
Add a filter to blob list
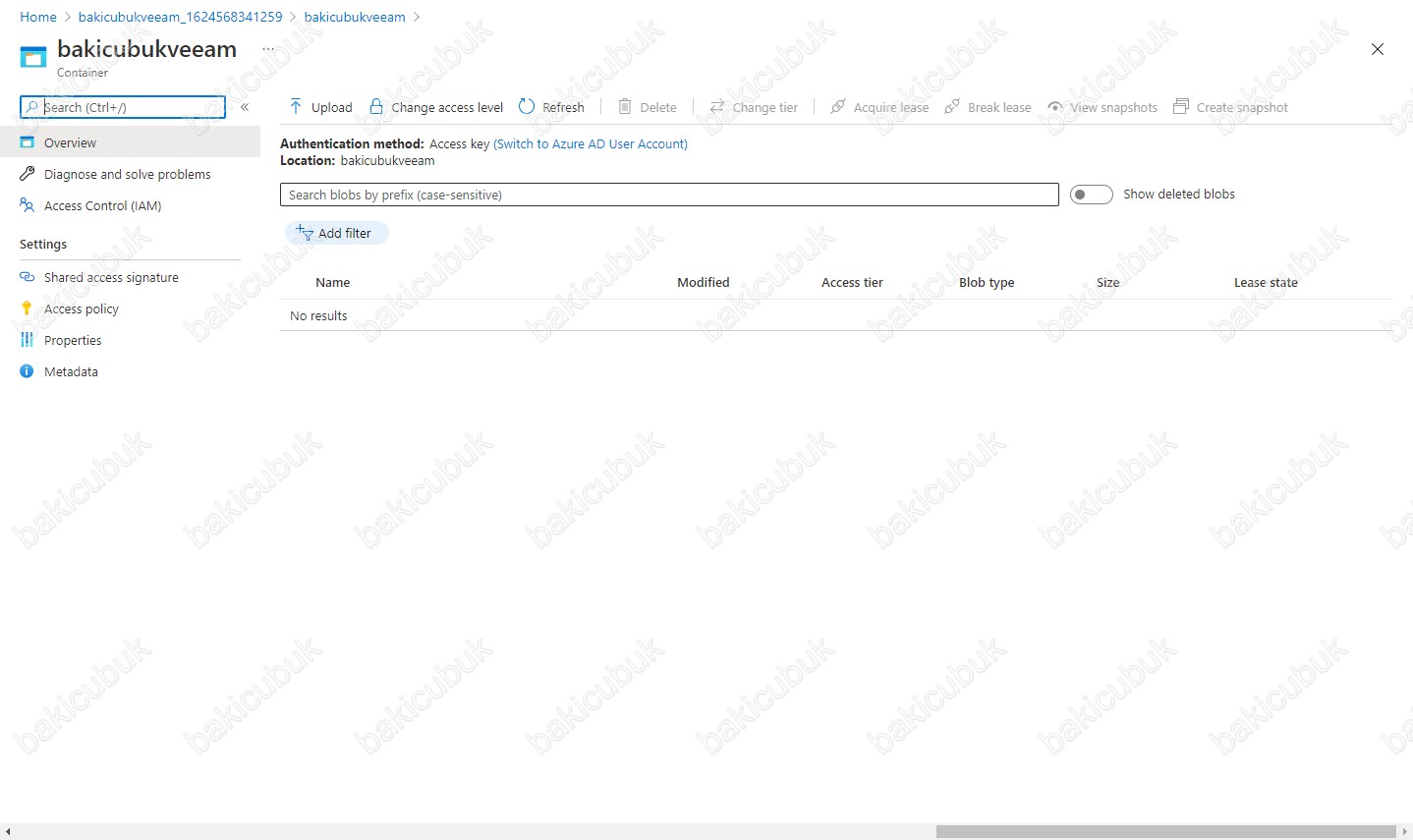[336, 233]
